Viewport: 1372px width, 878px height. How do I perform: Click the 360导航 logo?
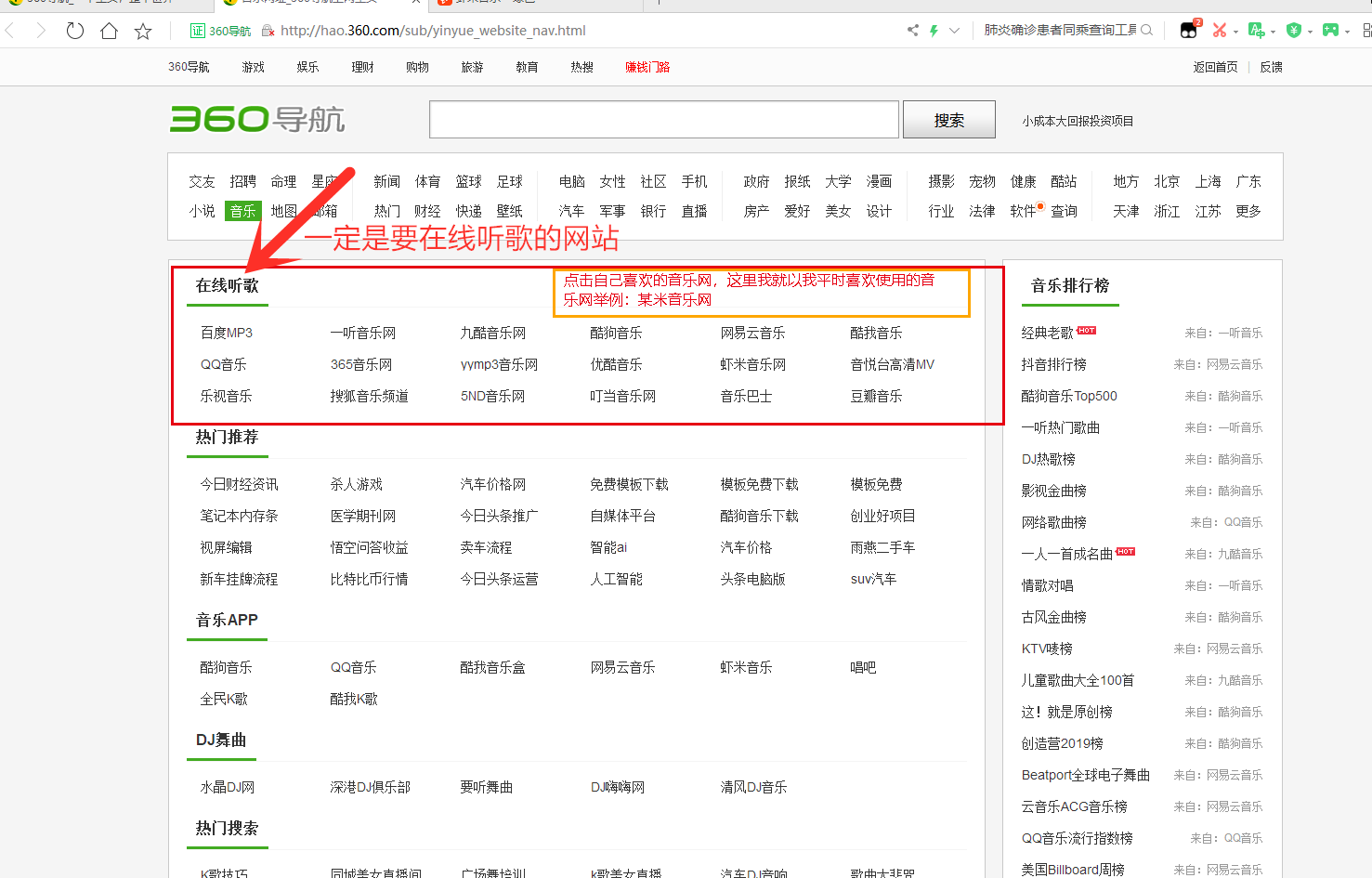click(257, 119)
